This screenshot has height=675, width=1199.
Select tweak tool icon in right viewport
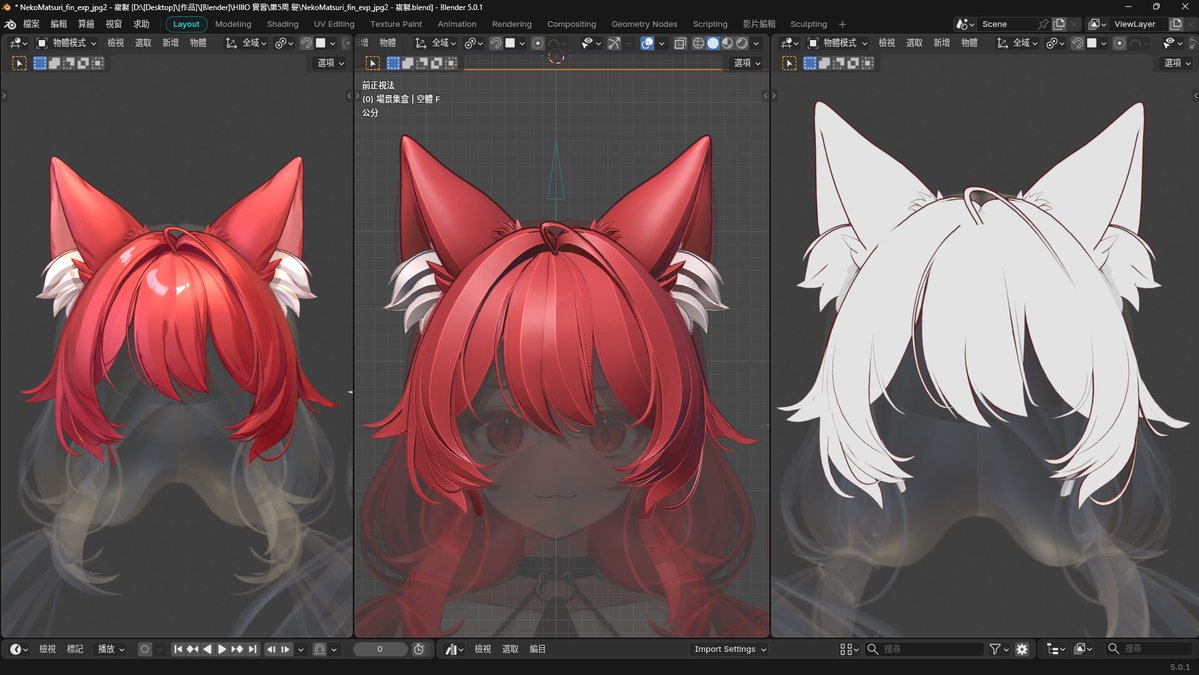pyautogui.click(x=789, y=63)
